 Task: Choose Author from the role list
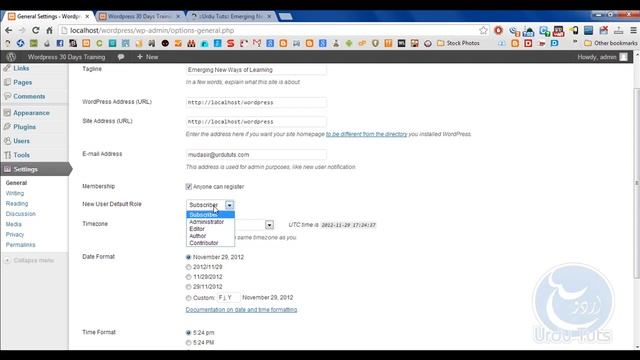pyautogui.click(x=211, y=236)
